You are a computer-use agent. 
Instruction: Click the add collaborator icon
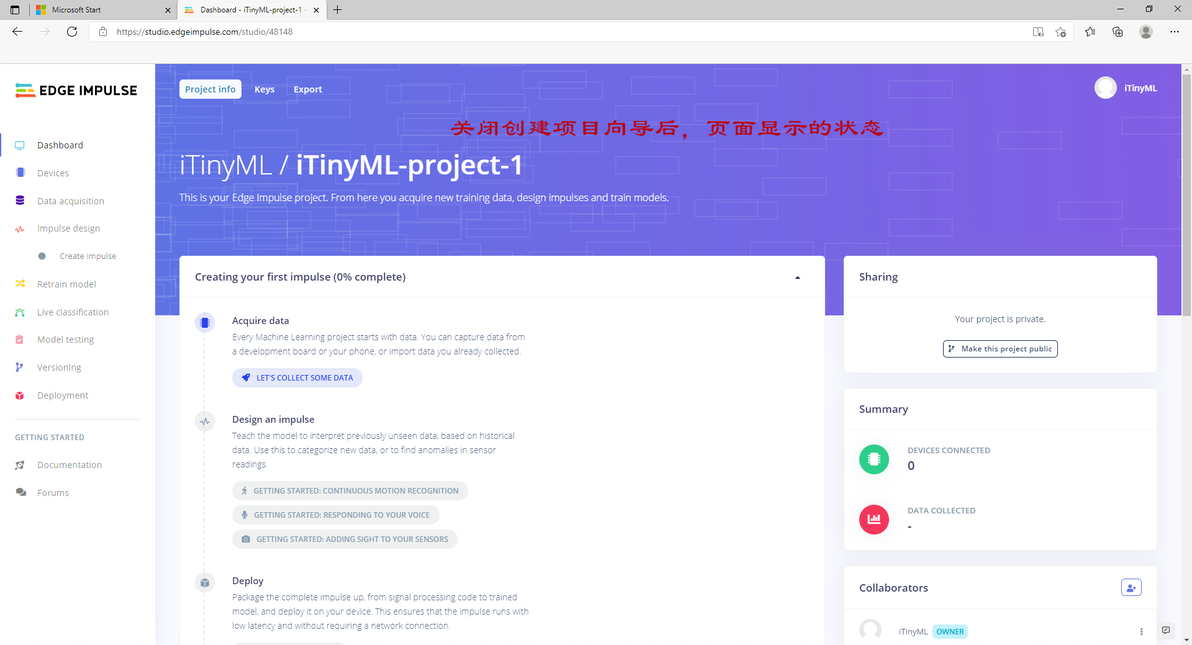(1131, 587)
